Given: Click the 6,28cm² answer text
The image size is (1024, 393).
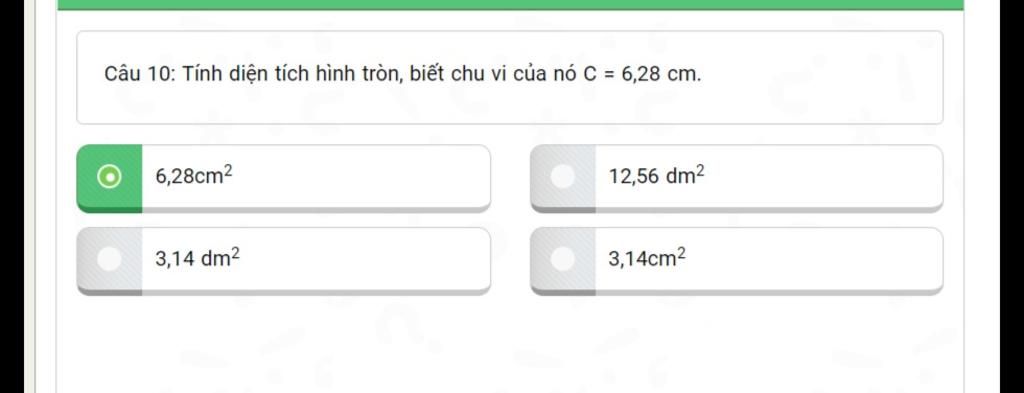Looking at the screenshot, I should 195,174.
